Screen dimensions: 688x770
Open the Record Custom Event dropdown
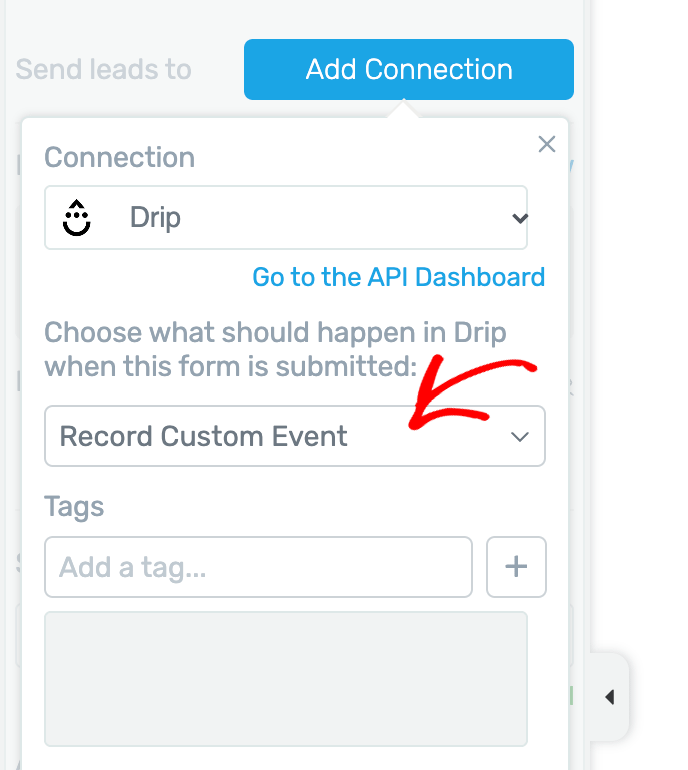295,436
